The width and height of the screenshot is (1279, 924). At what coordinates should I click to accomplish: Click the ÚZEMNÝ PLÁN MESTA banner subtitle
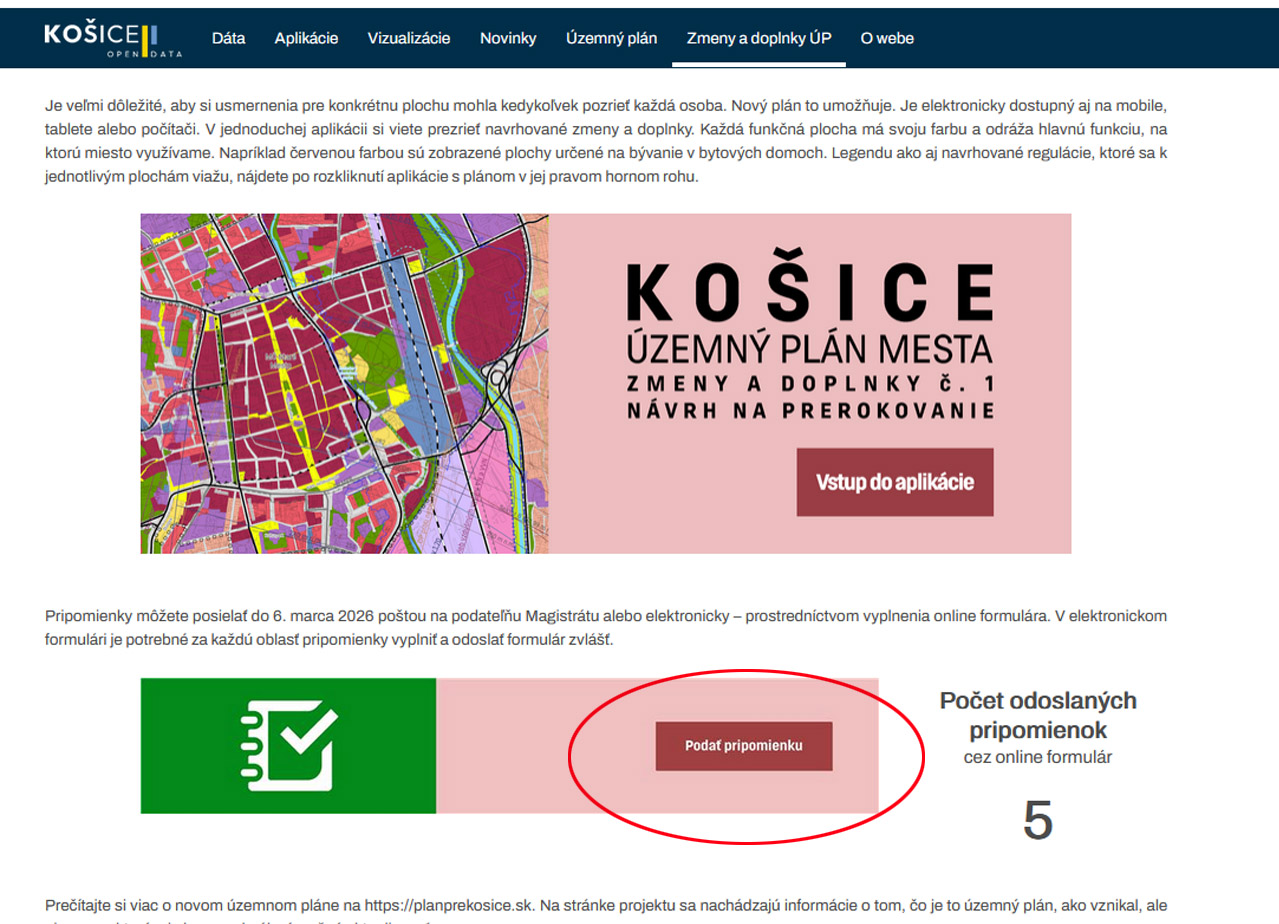point(810,350)
